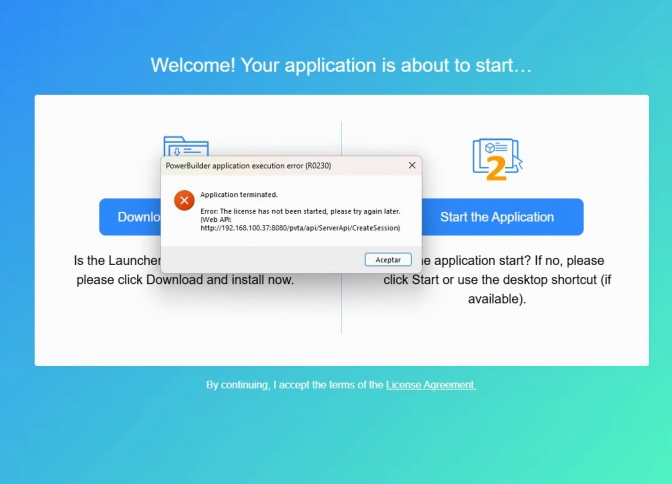Click the '(Web API:' label line in dialog
This screenshot has height=484, width=672.
(x=218, y=220)
